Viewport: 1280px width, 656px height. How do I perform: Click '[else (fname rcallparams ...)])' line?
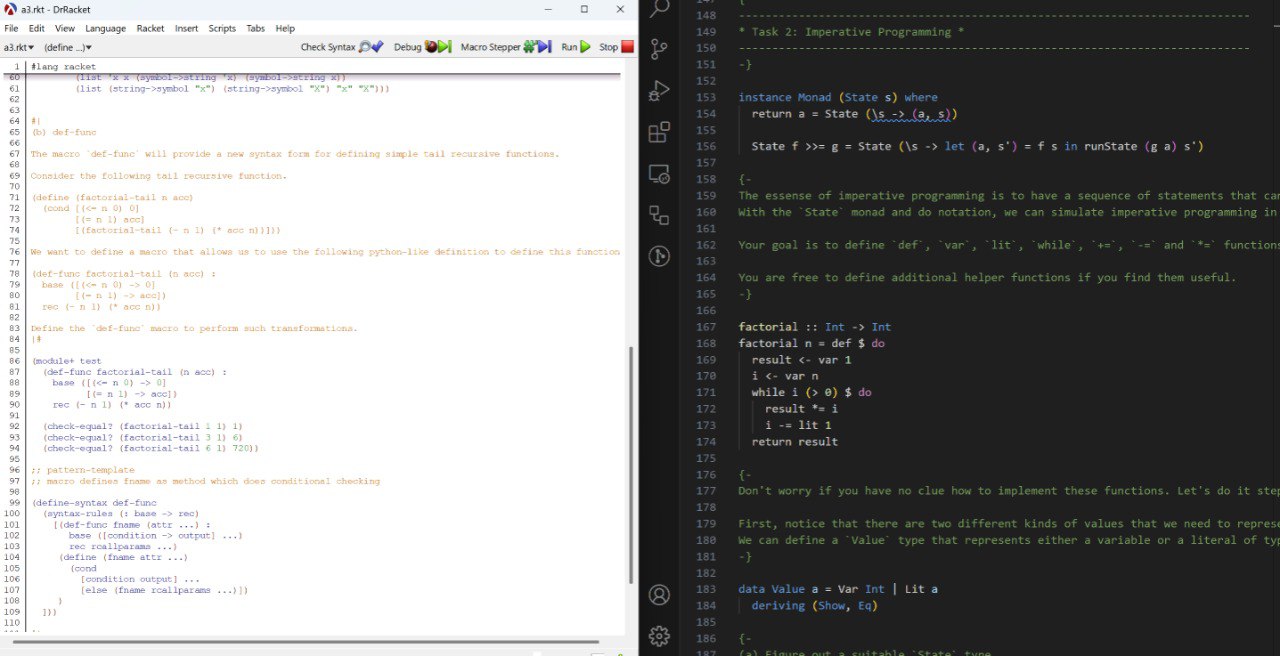coord(164,590)
